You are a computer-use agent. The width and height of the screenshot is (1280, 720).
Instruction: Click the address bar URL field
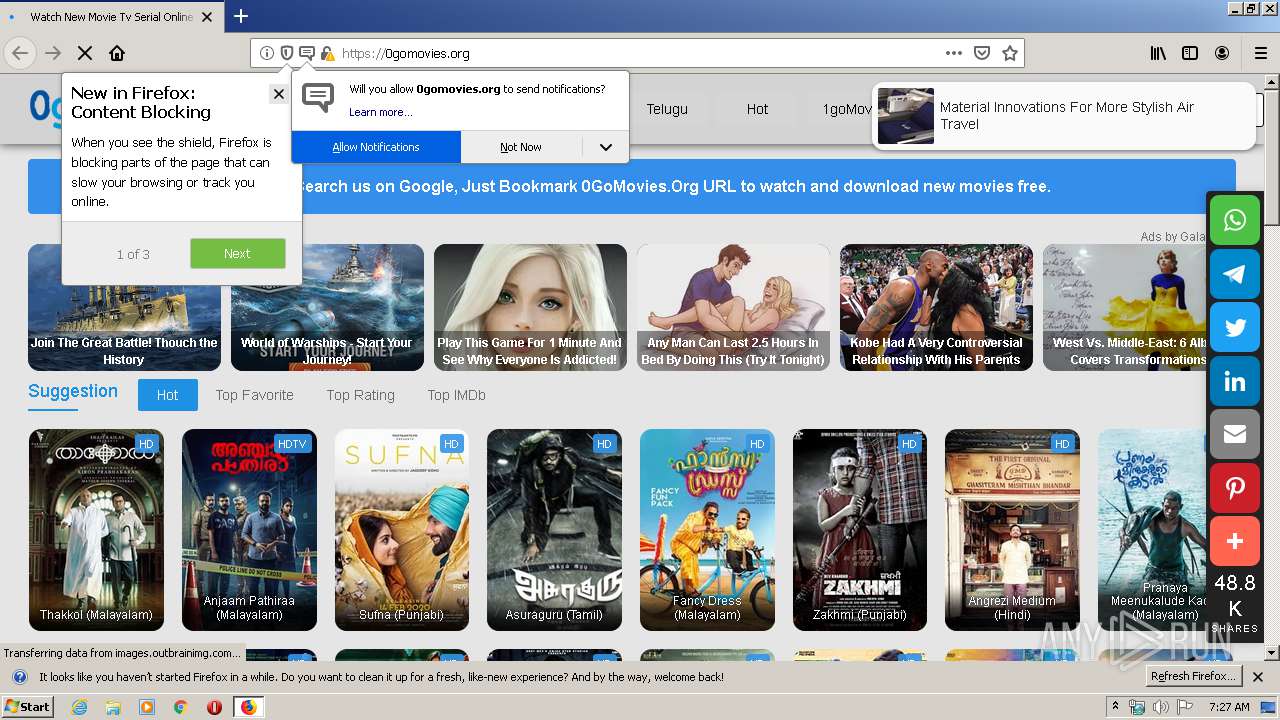click(x=640, y=53)
